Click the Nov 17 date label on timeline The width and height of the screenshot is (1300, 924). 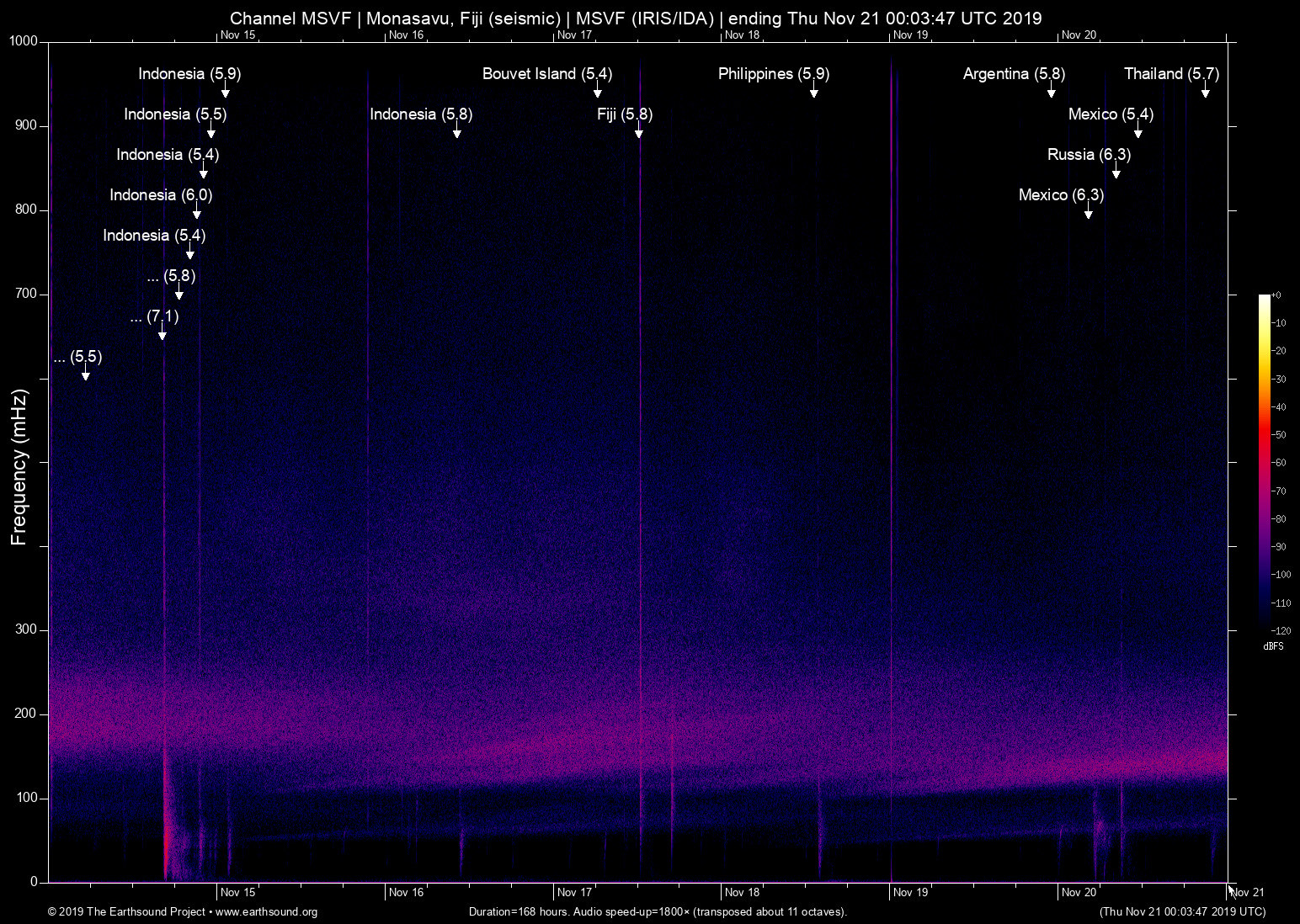pyautogui.click(x=575, y=892)
